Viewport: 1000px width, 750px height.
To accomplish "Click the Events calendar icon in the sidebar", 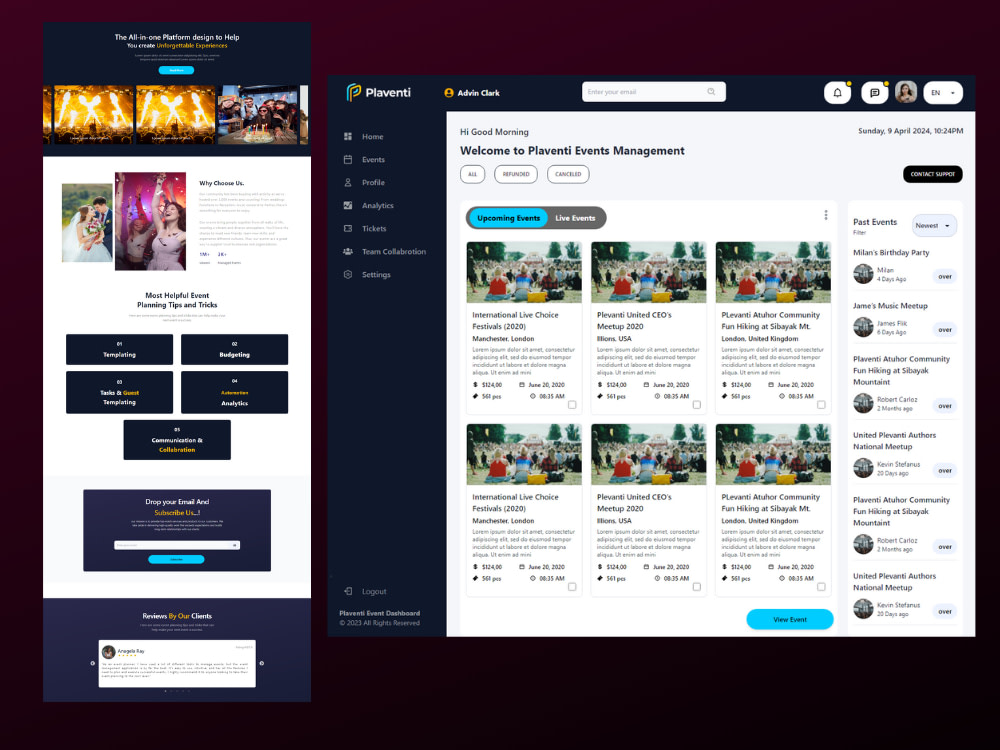I will (x=348, y=159).
